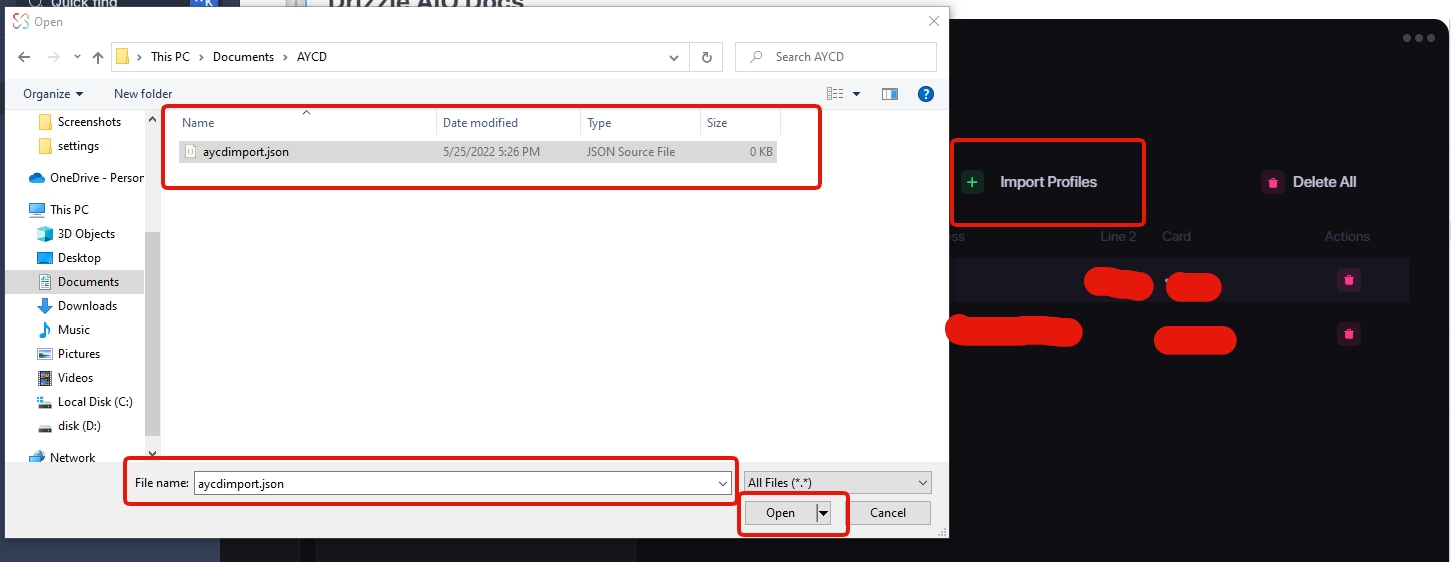Click the Open button
Screen dimensions: 1451x562
point(780,513)
